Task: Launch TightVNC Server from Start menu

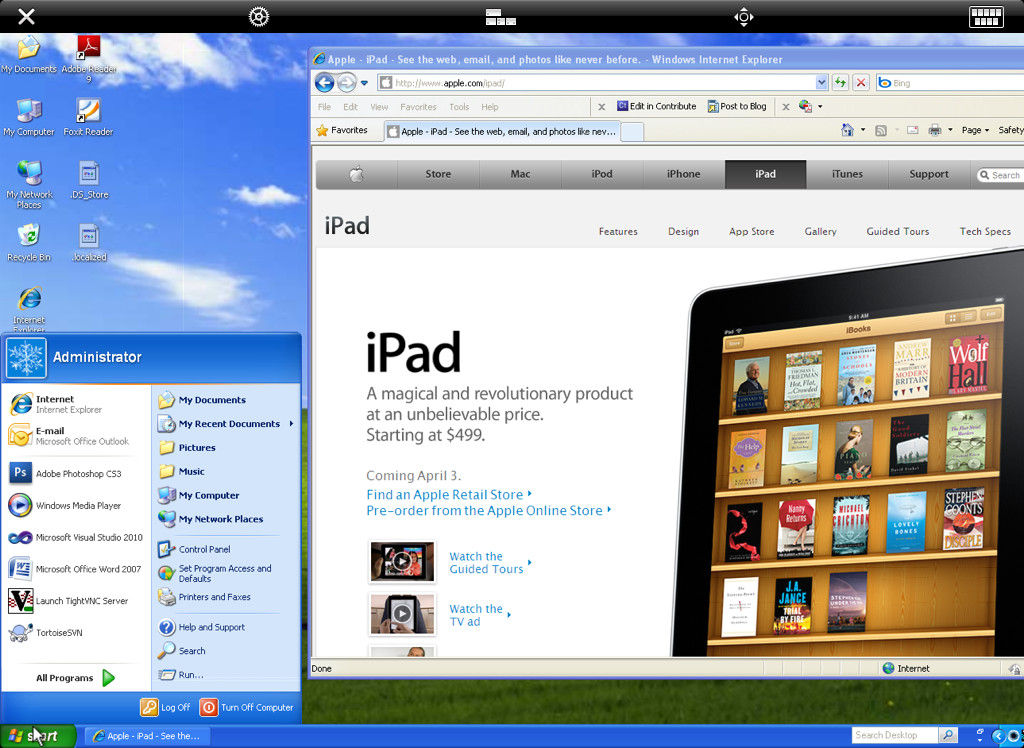Action: pos(76,601)
